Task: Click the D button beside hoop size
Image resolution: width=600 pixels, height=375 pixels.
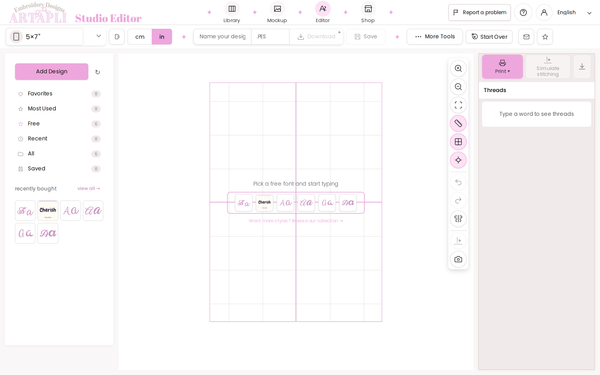Action: (x=117, y=37)
